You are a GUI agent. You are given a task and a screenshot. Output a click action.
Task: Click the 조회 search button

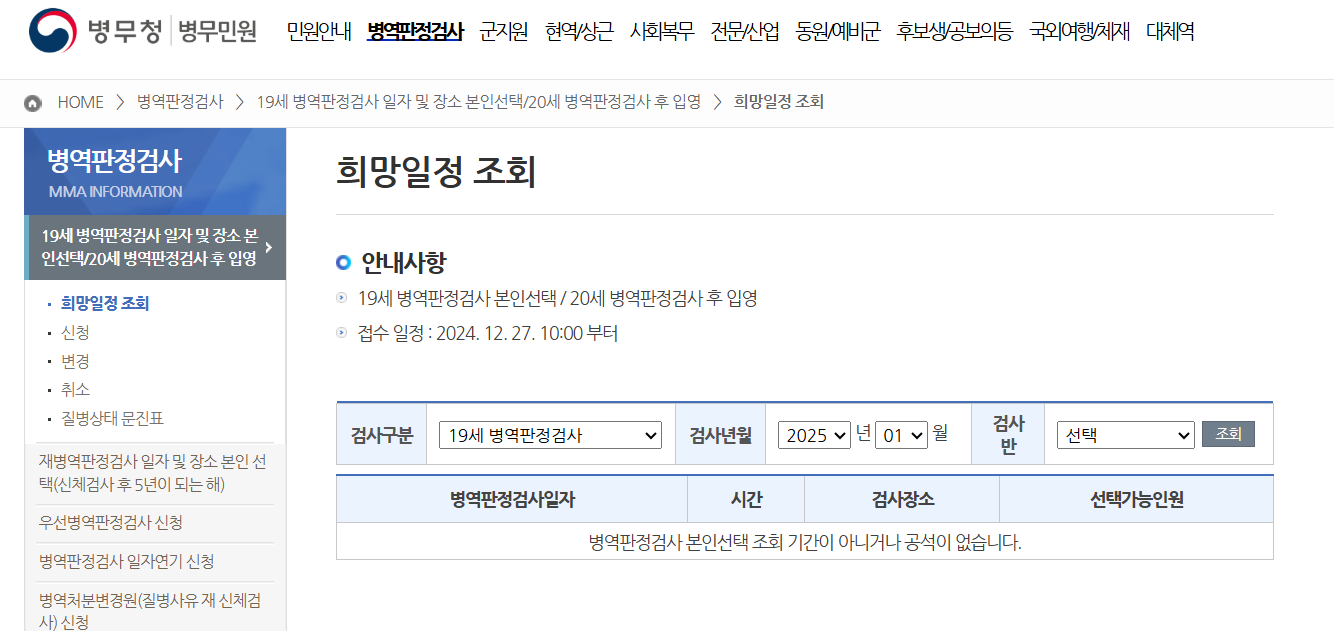1228,434
